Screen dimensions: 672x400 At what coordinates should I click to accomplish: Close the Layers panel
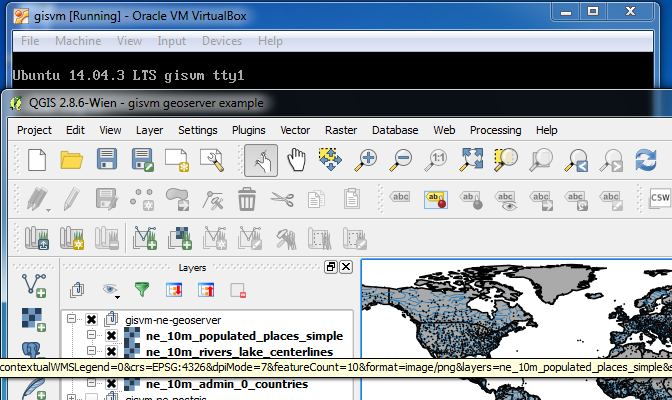[x=346, y=267]
